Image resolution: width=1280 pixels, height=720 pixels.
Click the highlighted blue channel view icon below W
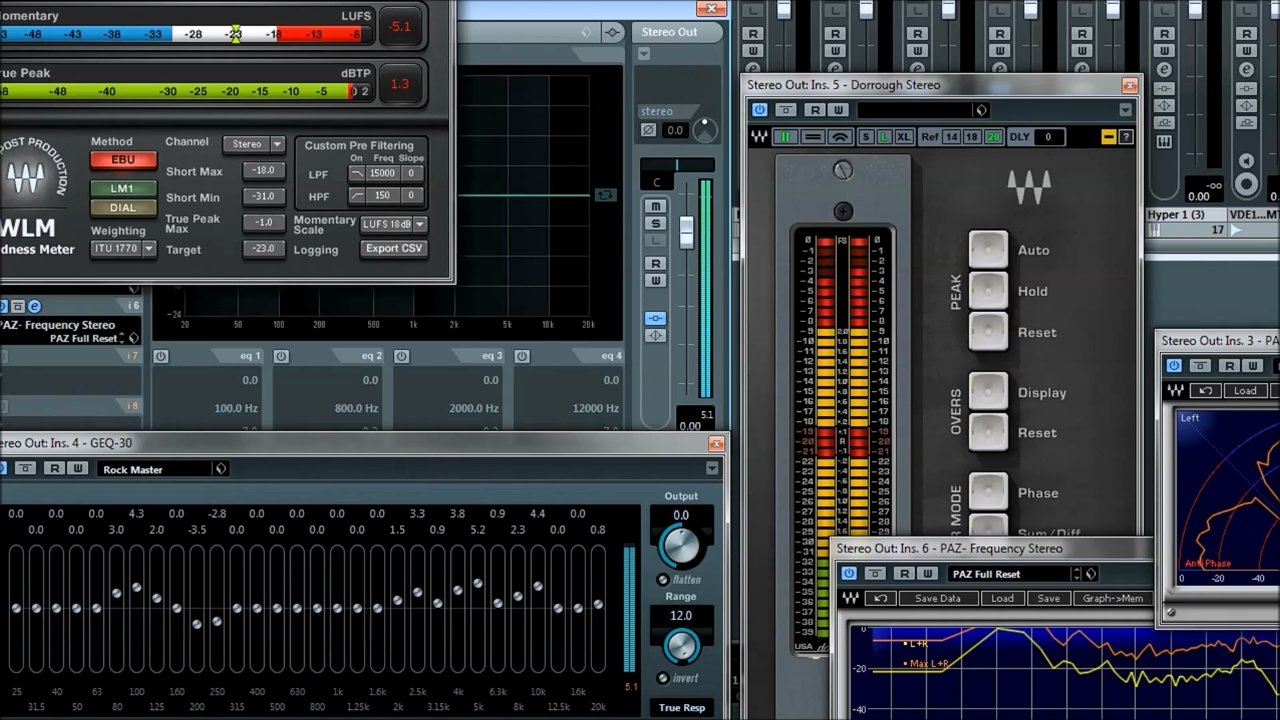click(655, 318)
